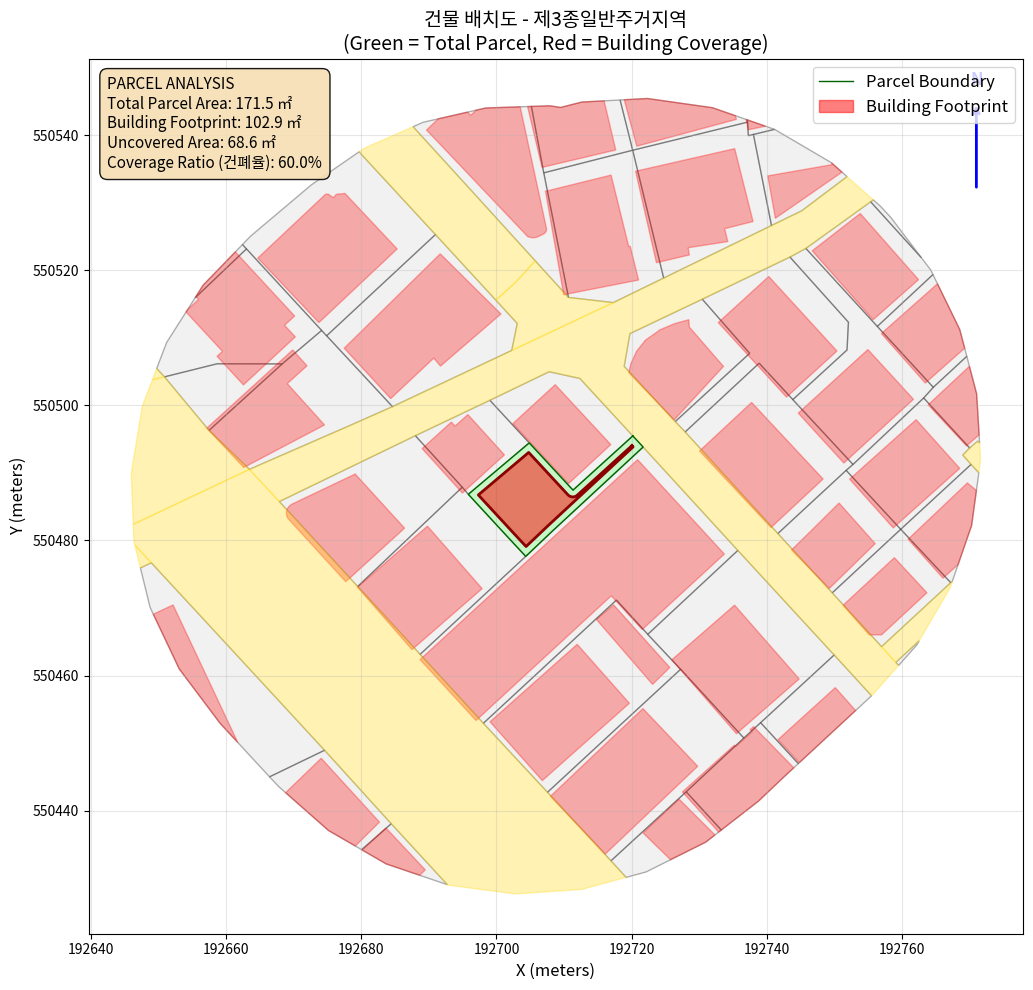Click the small yellow road patch at right edge
The width and height of the screenshot is (1033, 990).
tap(972, 456)
